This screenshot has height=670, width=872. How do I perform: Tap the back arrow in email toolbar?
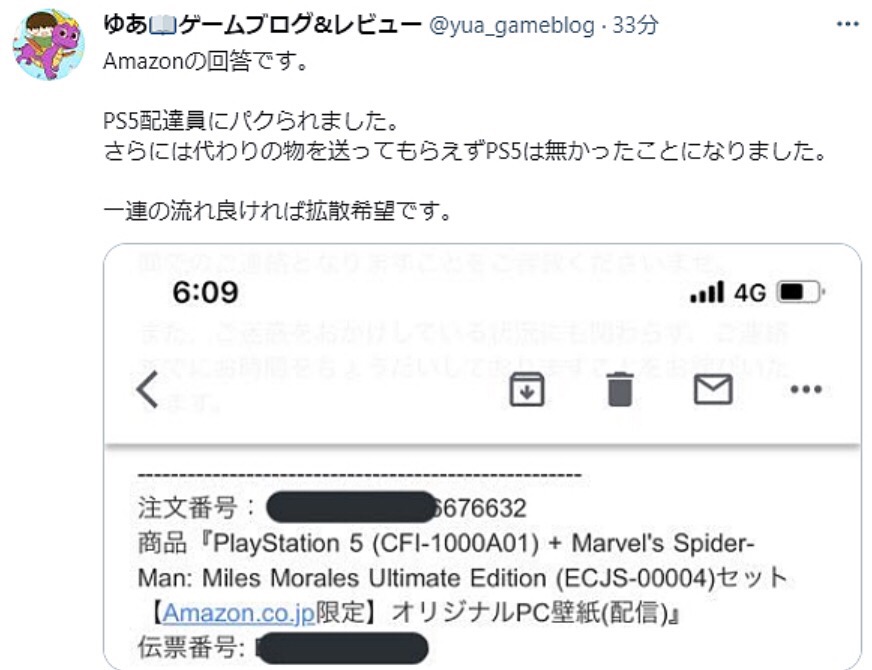148,389
